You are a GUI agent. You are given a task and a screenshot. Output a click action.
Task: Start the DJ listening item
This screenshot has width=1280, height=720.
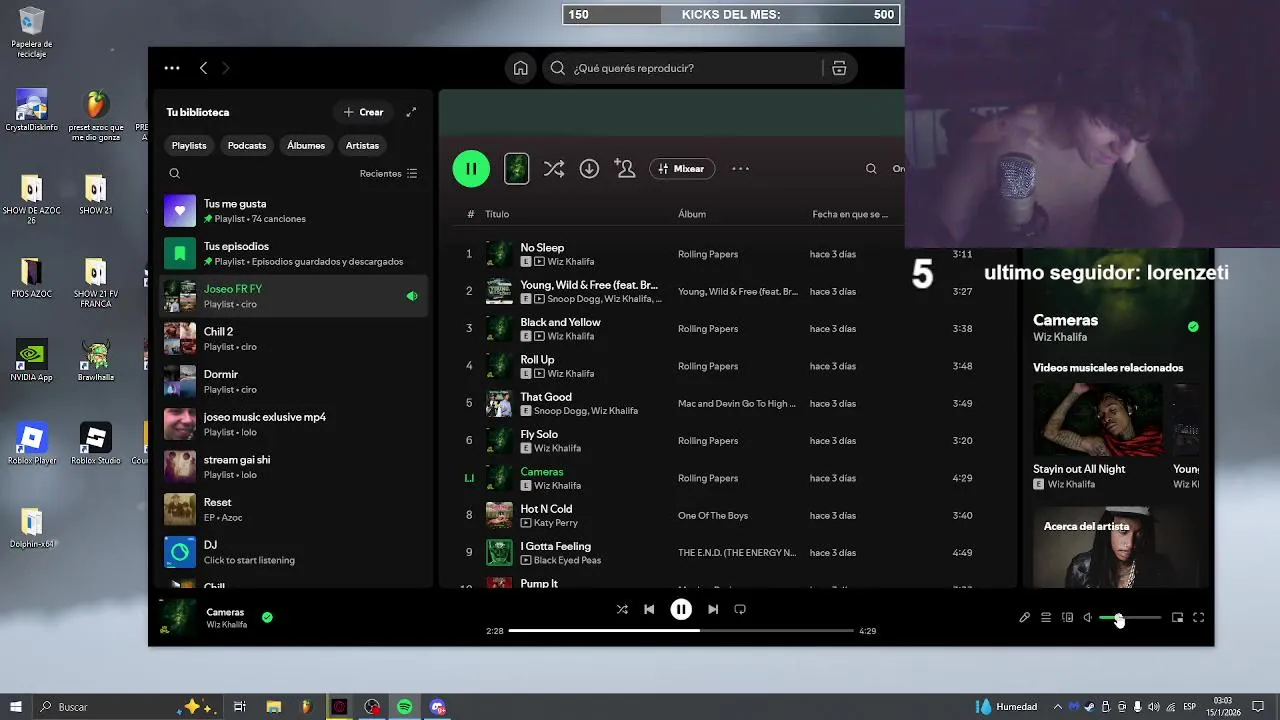click(294, 552)
